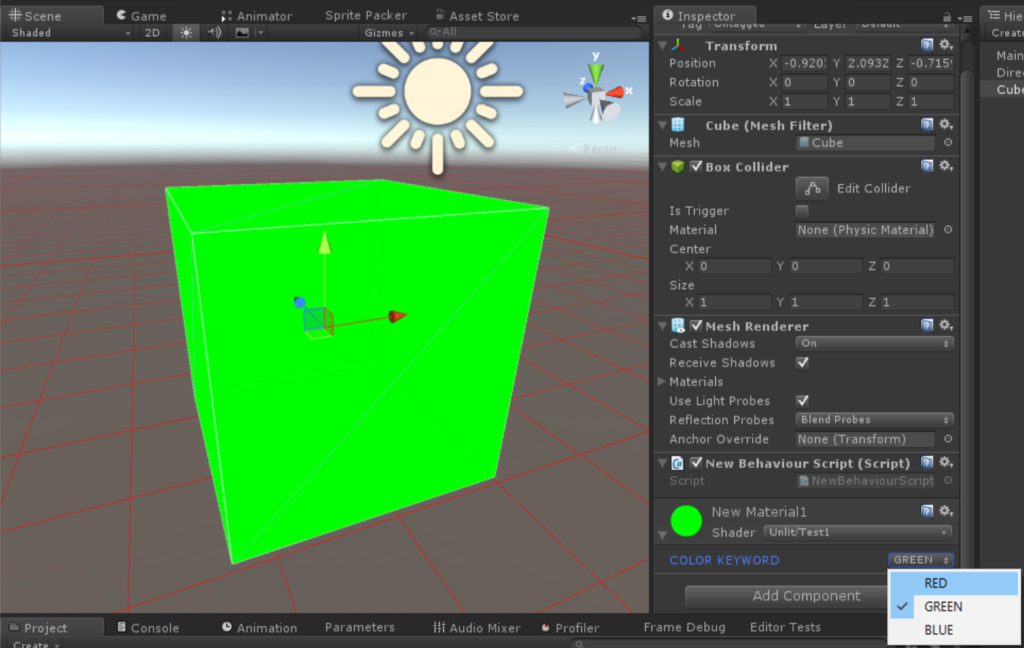Uncheck Use Light Probes
The height and width of the screenshot is (648, 1024).
coord(802,400)
